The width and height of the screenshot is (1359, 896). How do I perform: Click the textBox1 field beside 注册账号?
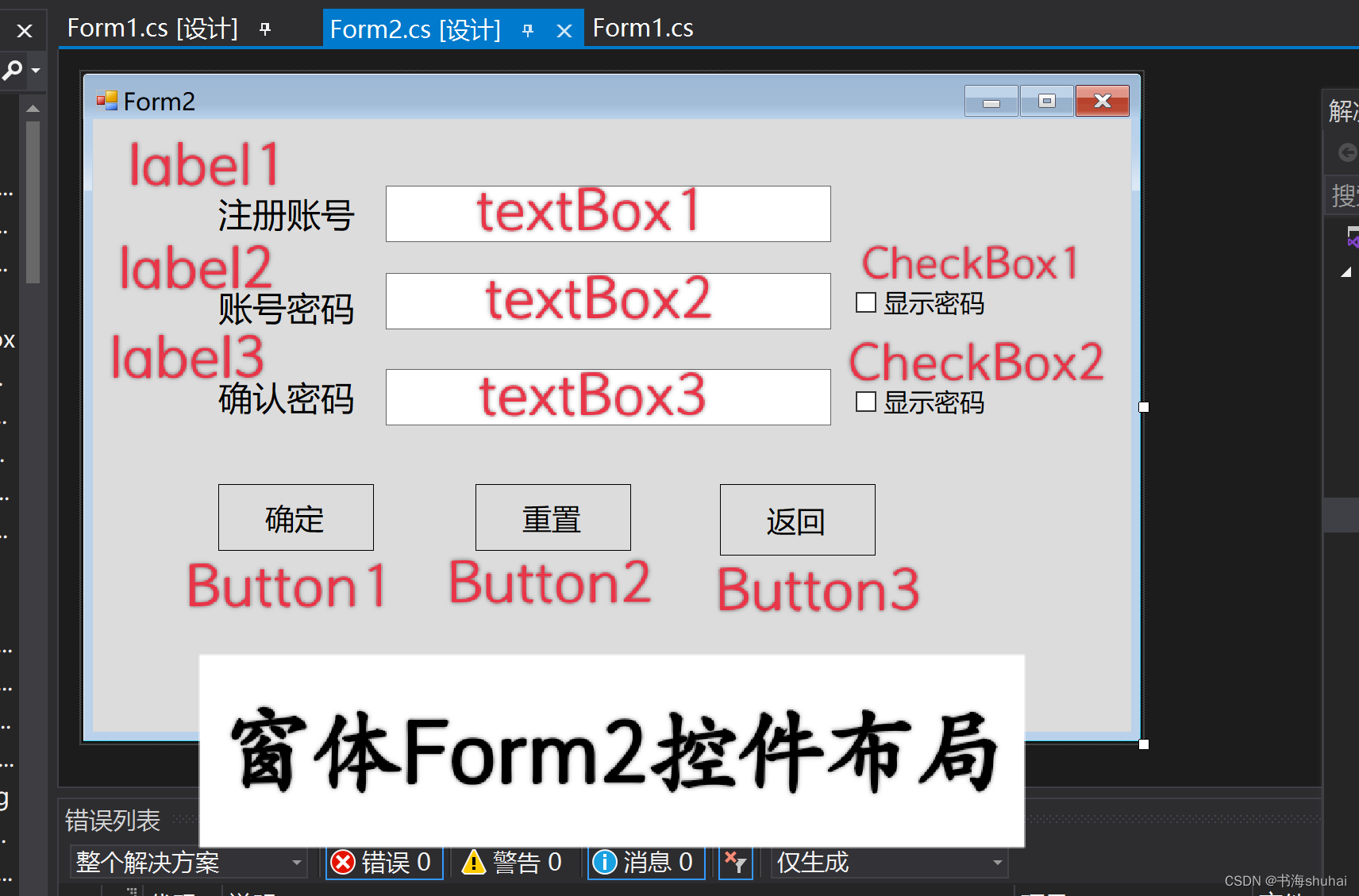608,213
